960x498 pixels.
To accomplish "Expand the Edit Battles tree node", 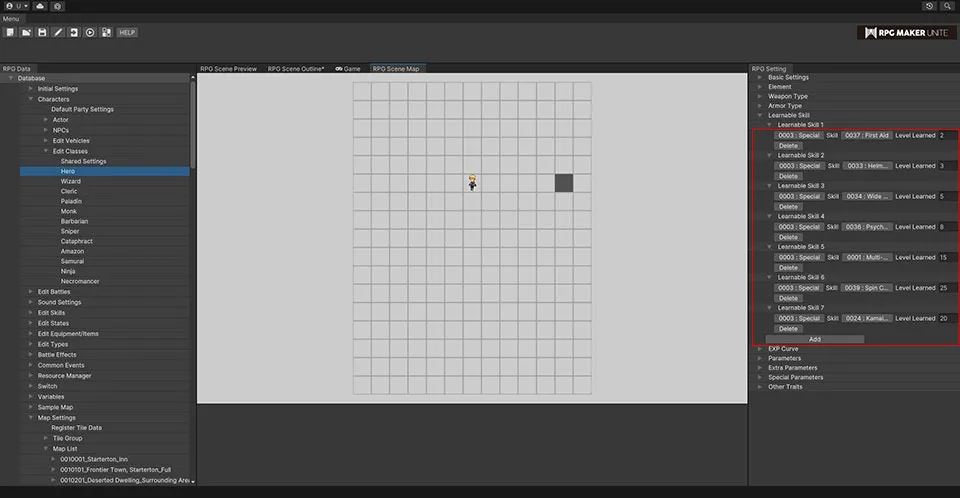I will coord(31,292).
